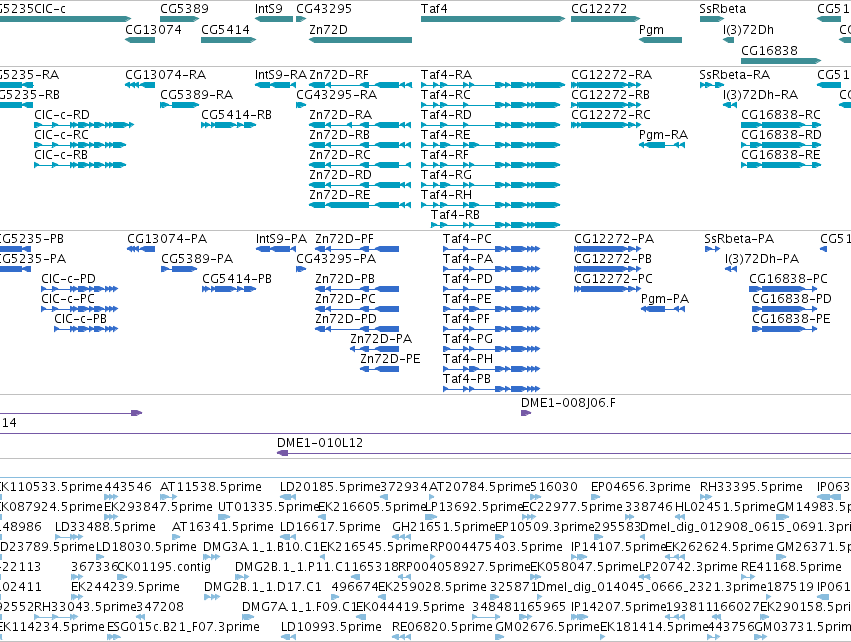
Task: Open transcript Zn72D-RF
Action: point(360,85)
